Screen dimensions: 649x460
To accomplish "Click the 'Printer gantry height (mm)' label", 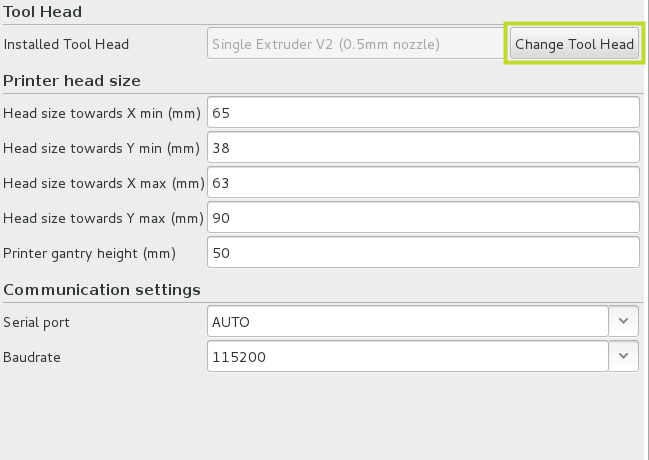I will [89, 253].
